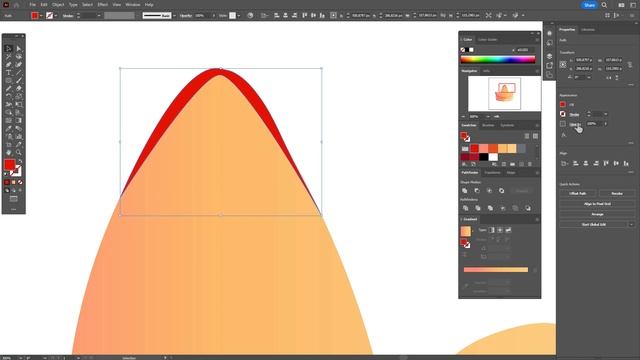The width and height of the screenshot is (640, 360).
Task: Open the File menu
Action: [33, 5]
